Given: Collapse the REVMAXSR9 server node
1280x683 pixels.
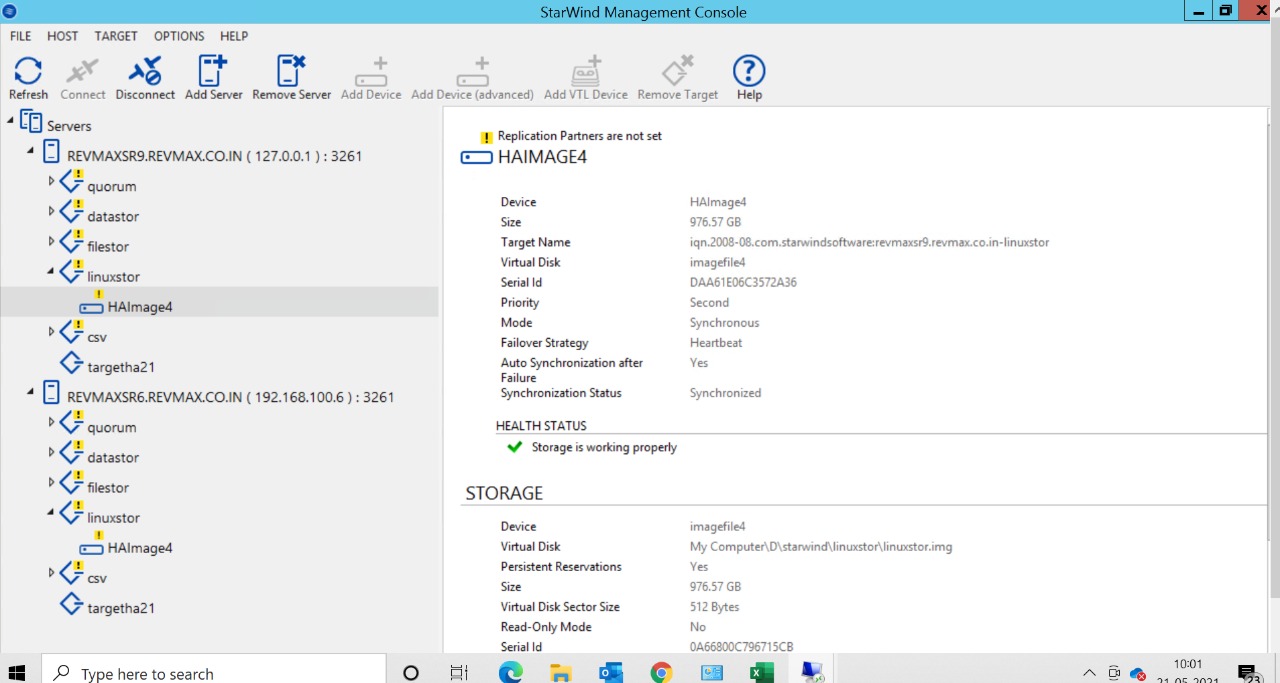Looking at the screenshot, I should point(31,151).
